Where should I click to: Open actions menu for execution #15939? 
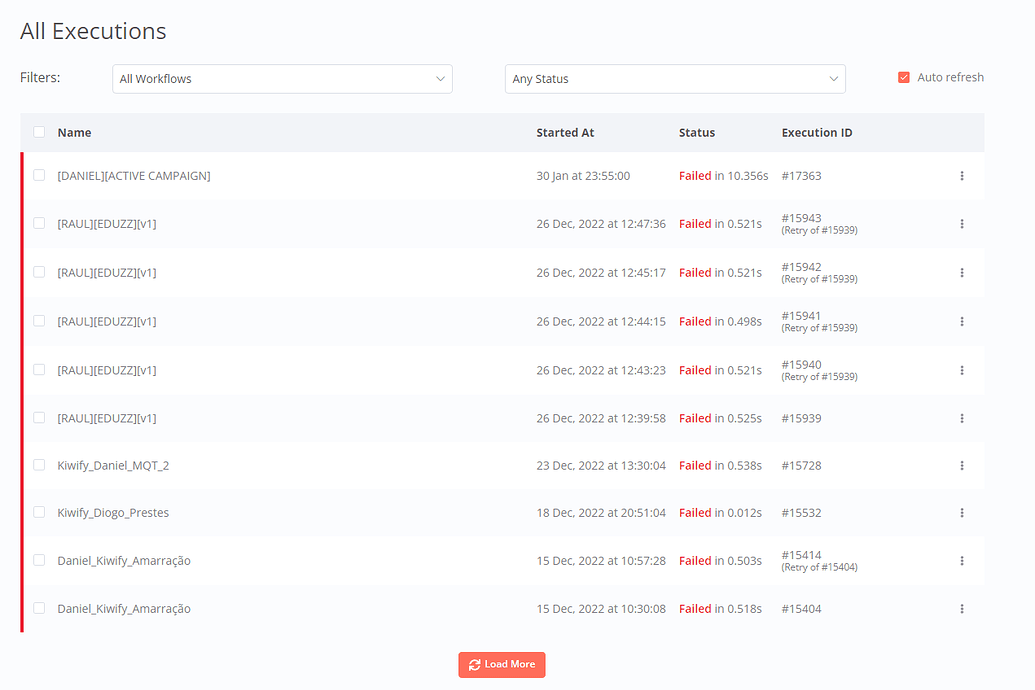961,418
